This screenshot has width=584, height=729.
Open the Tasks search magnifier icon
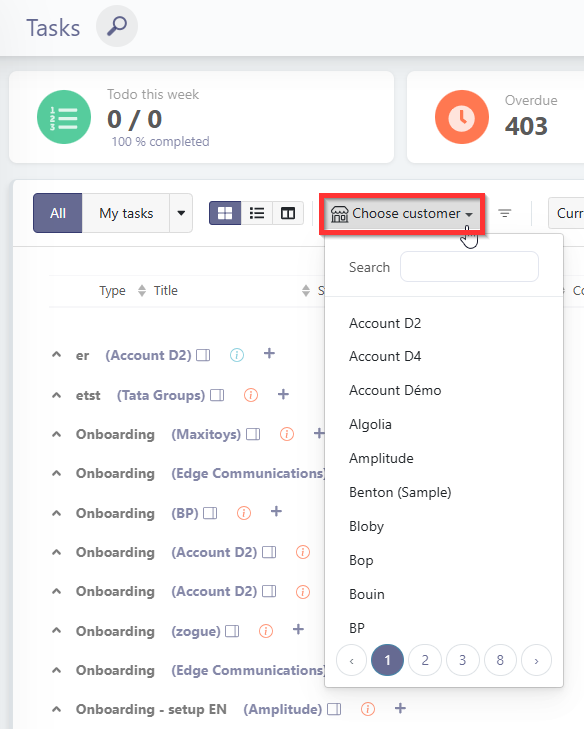[x=117, y=26]
